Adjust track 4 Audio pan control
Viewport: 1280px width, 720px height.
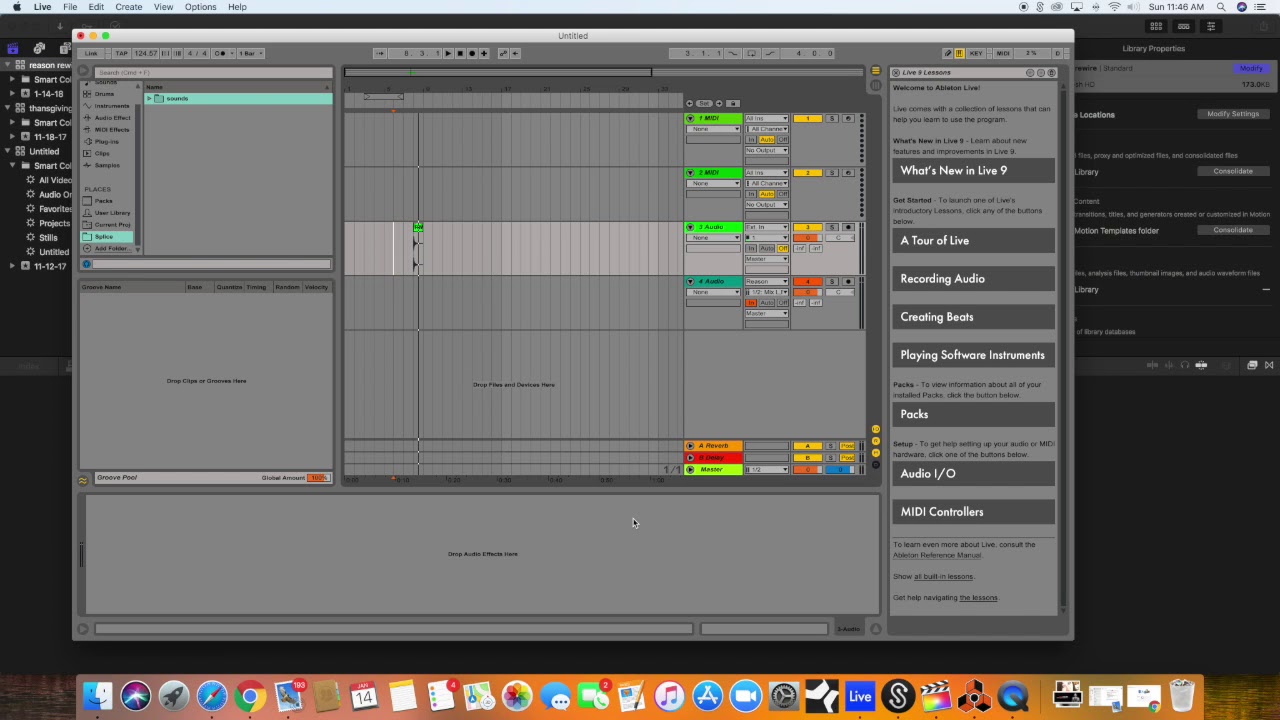[840, 292]
